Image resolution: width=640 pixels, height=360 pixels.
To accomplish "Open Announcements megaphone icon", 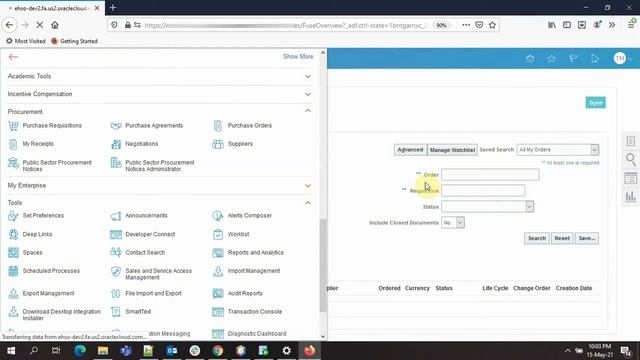I will click(x=116, y=216).
